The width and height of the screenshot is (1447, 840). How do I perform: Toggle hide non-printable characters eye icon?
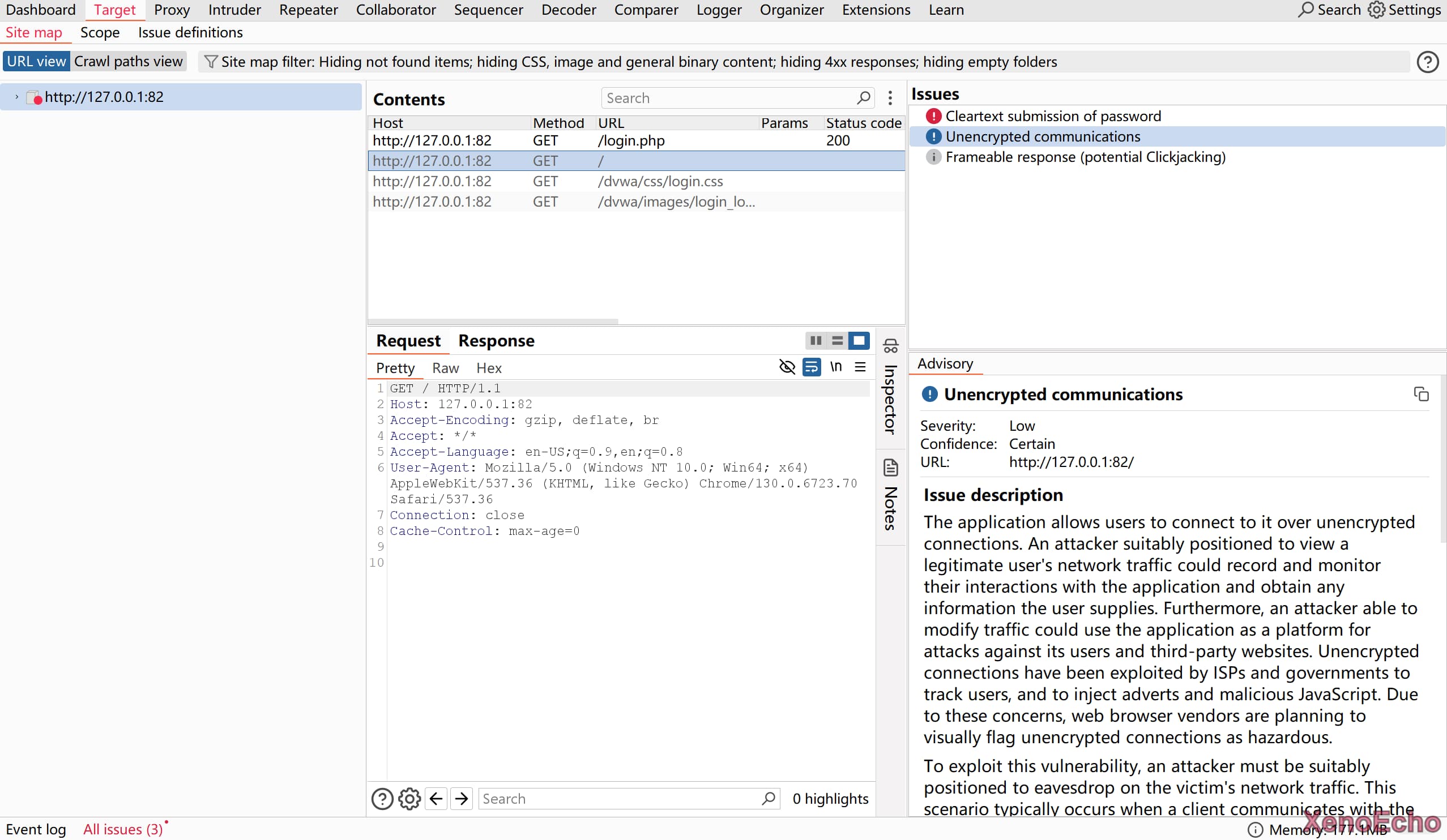click(787, 367)
